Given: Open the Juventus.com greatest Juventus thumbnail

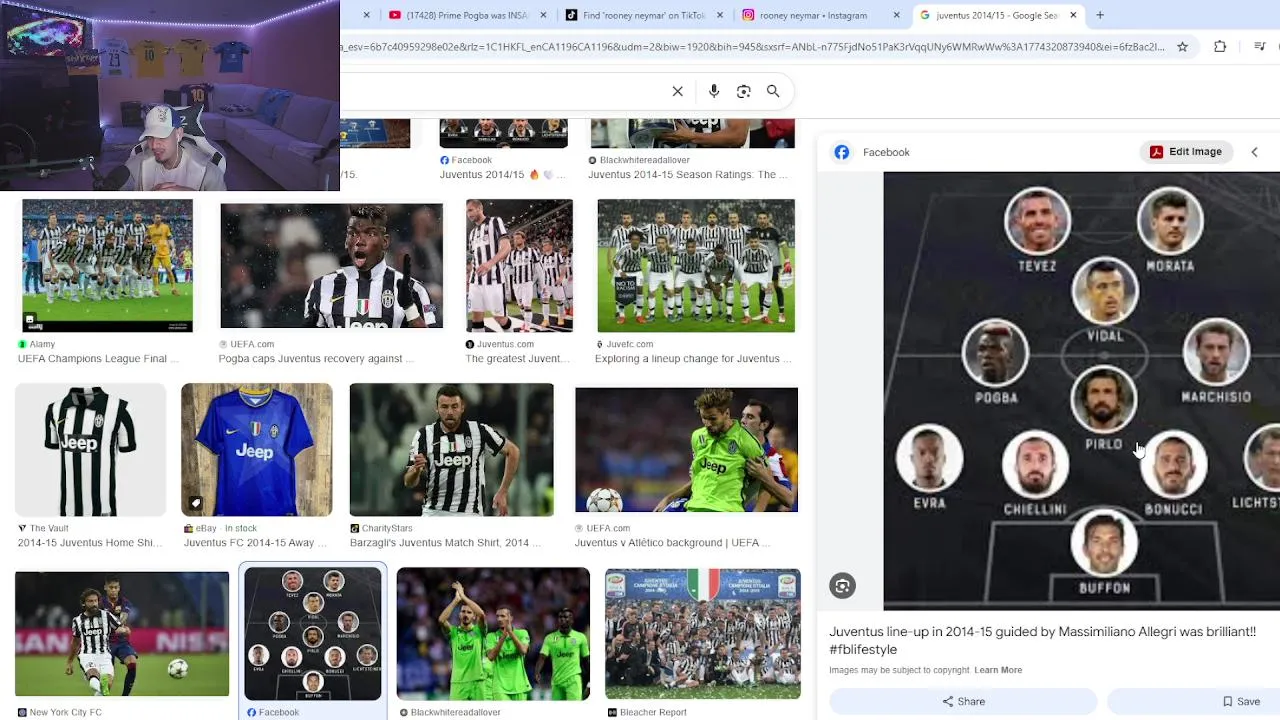Looking at the screenshot, I should coord(519,265).
